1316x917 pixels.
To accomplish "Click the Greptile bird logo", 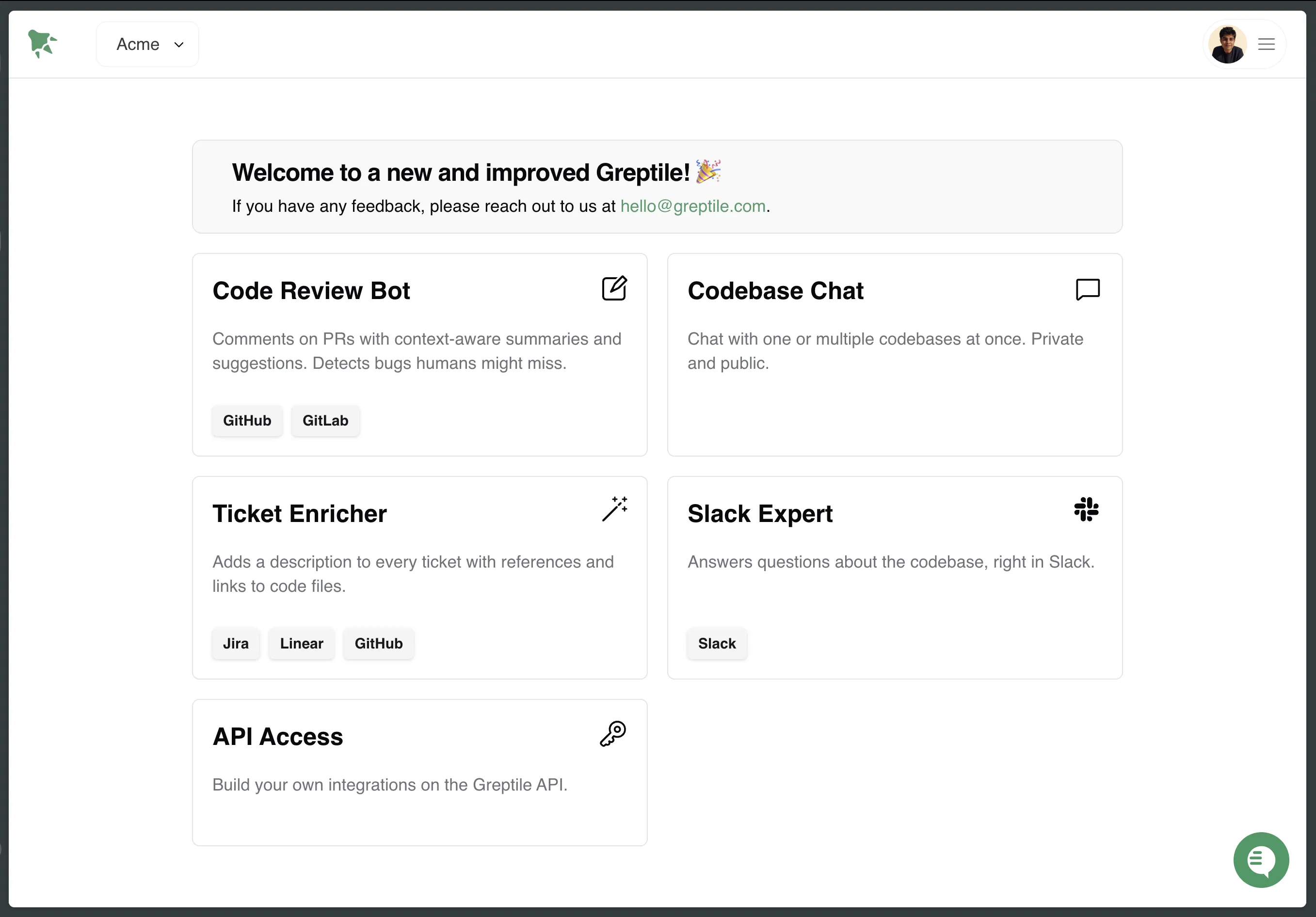I will [42, 44].
